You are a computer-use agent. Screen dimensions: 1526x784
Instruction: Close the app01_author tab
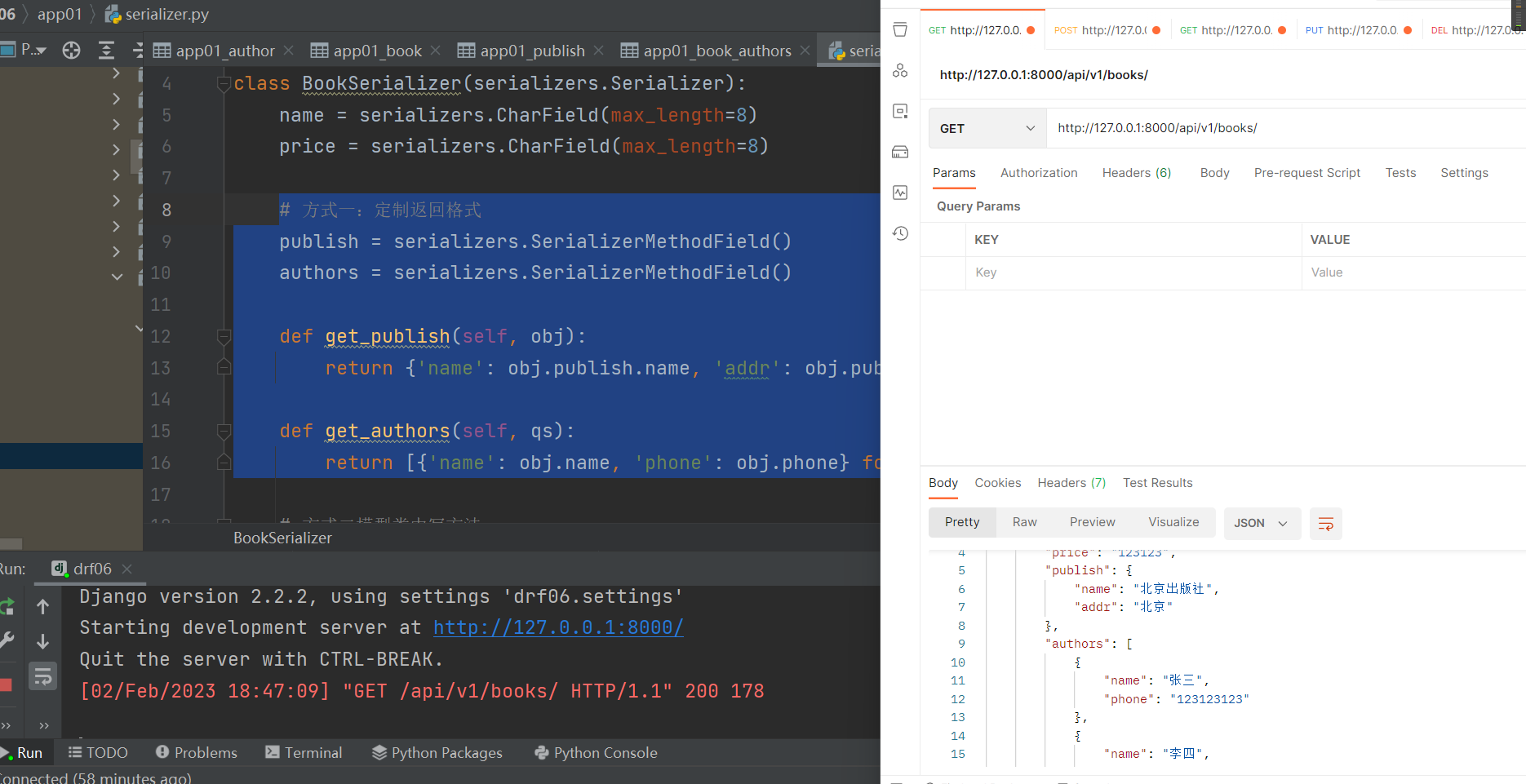[289, 51]
